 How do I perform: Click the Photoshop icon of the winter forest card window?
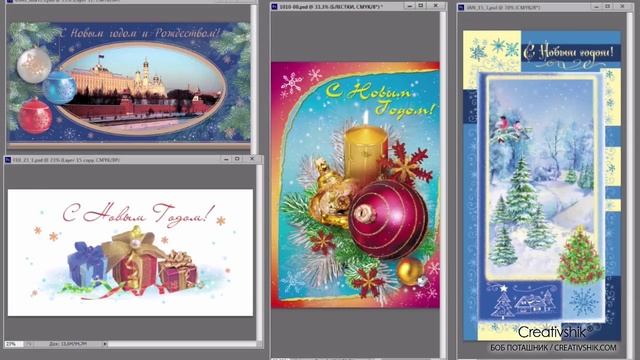coord(461,7)
